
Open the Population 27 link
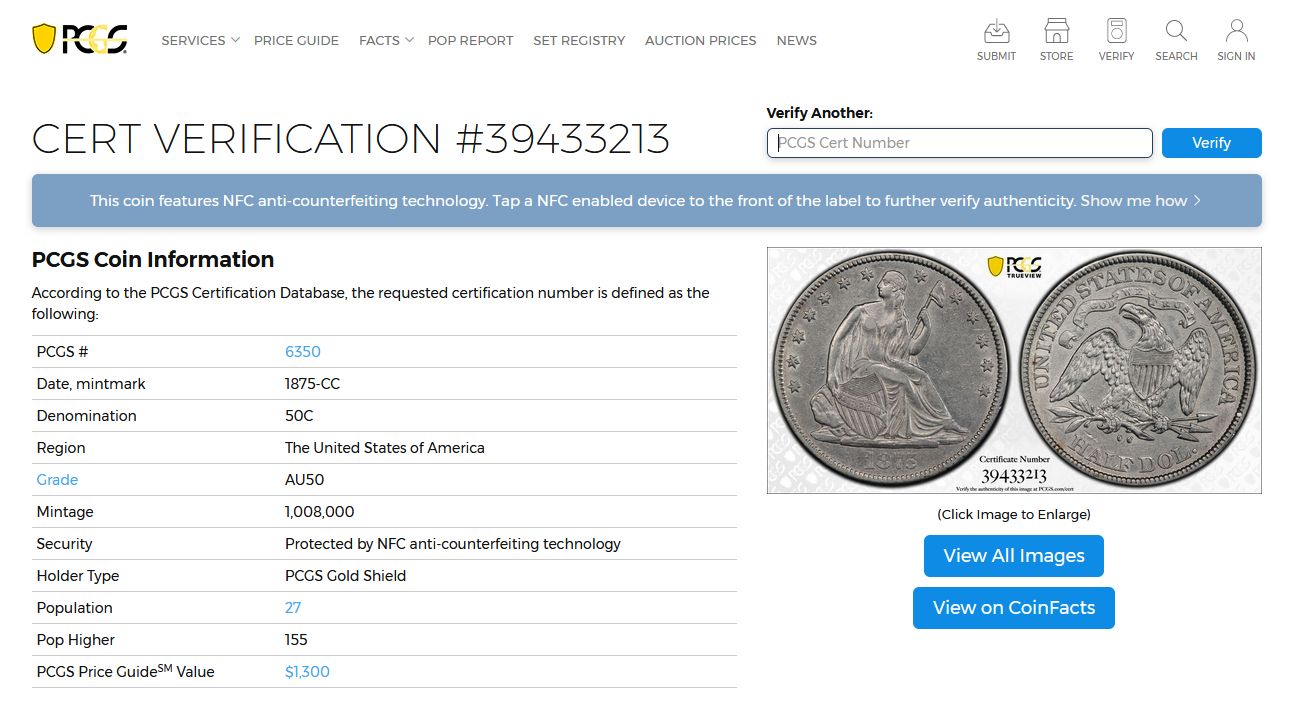(293, 608)
